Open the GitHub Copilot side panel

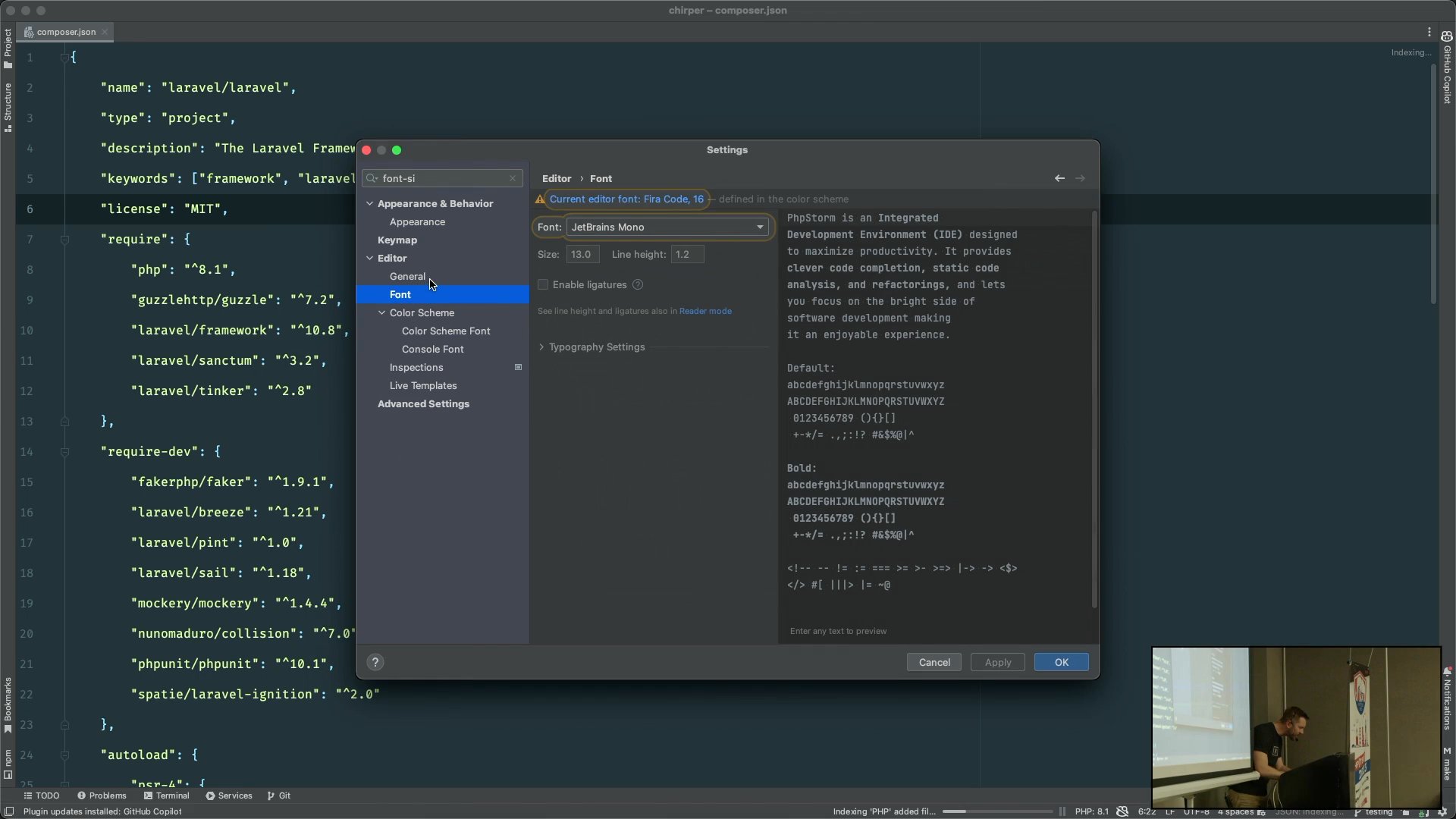pyautogui.click(x=1447, y=68)
